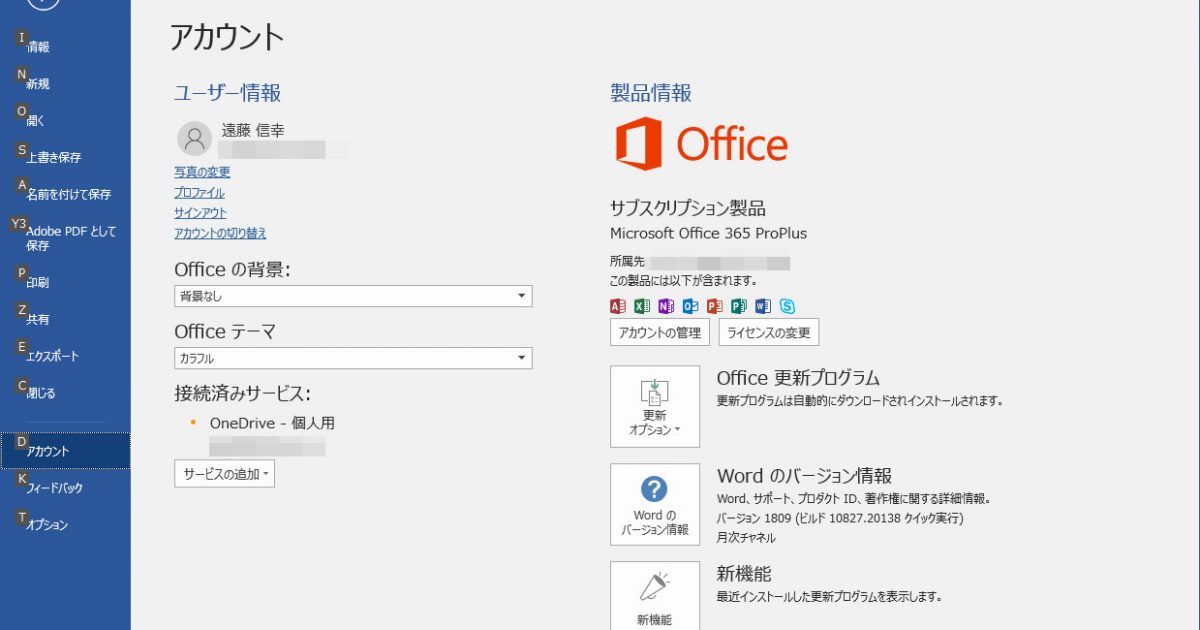Click the Office logo under 製品情報

pos(701,144)
